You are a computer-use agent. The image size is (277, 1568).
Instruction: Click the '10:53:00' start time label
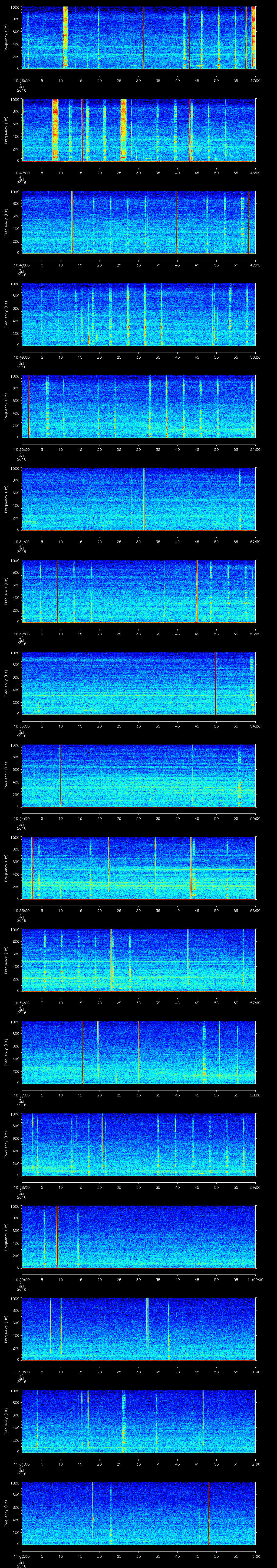(x=21, y=727)
